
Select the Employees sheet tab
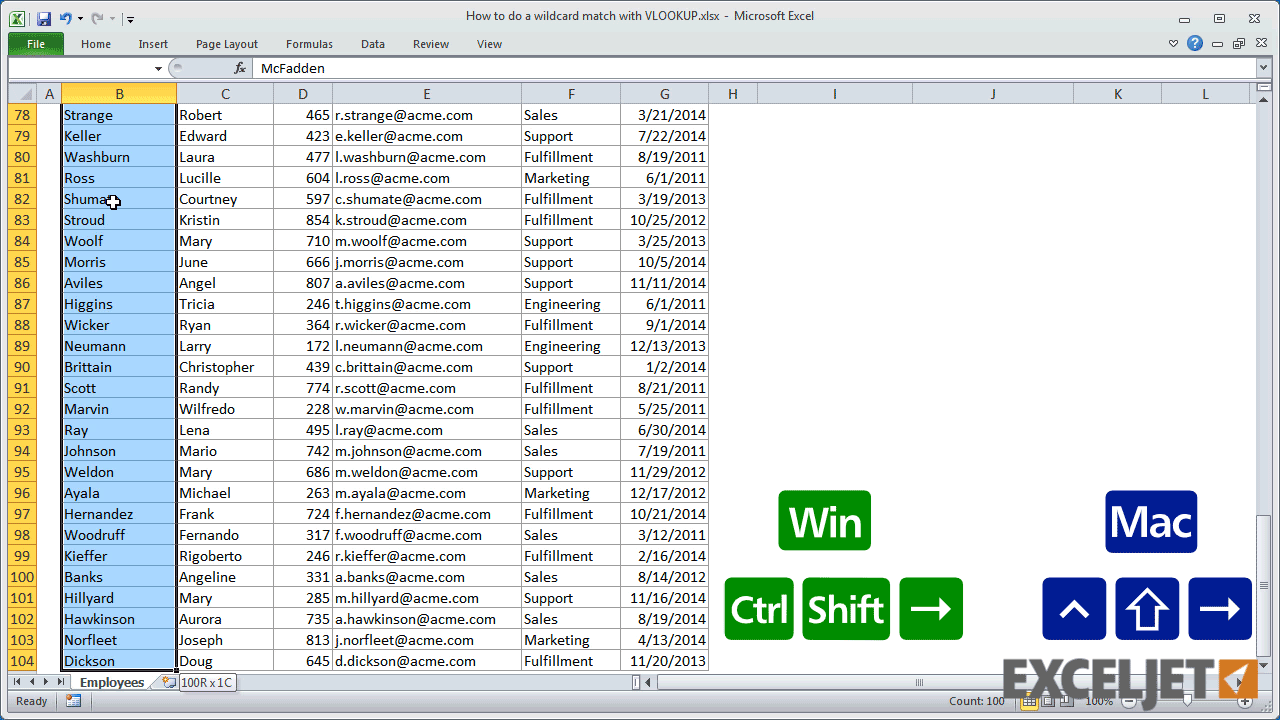pos(110,682)
